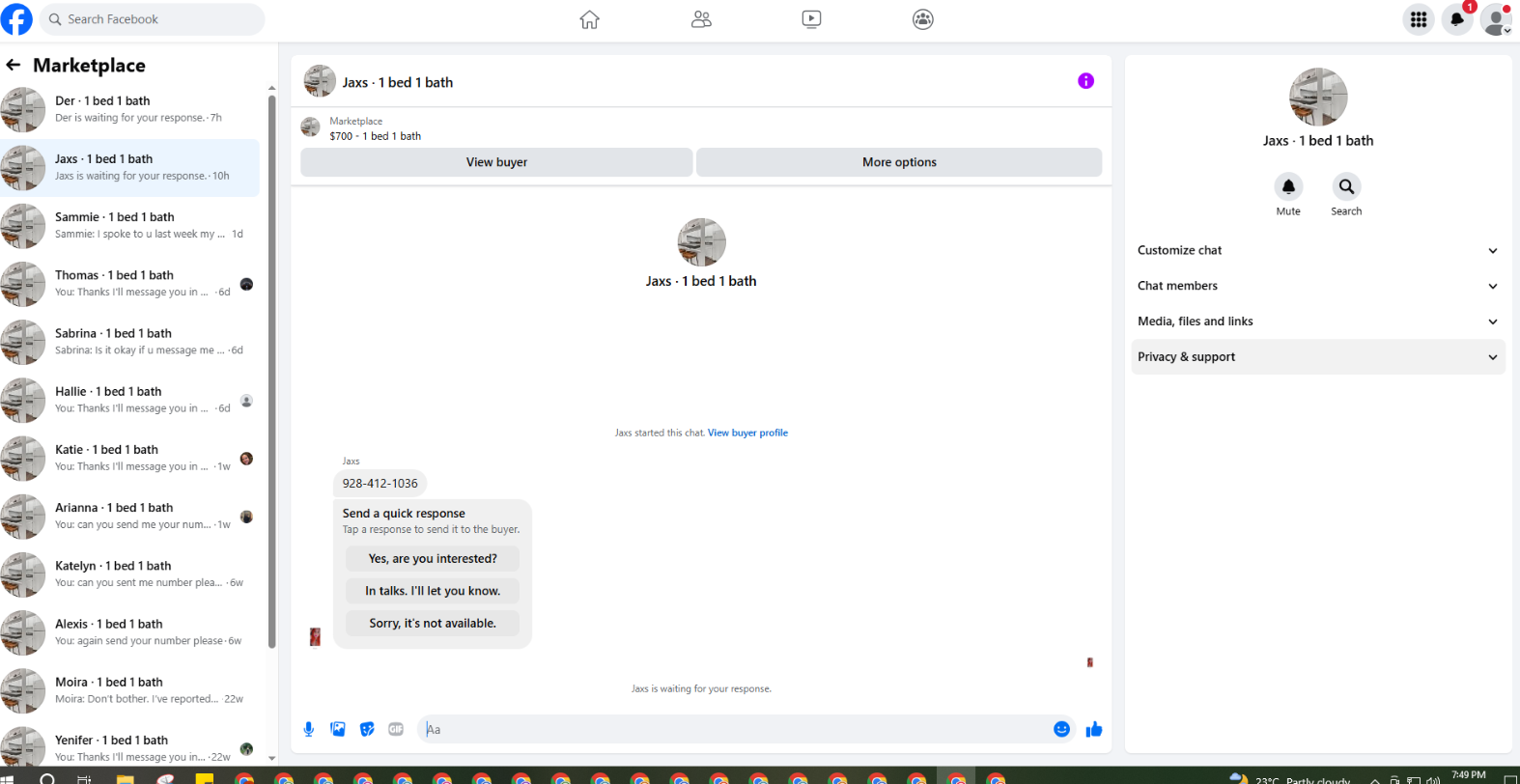Click the phone number message 928-412-1036
Screen dimensions: 1520x784
pos(380,484)
